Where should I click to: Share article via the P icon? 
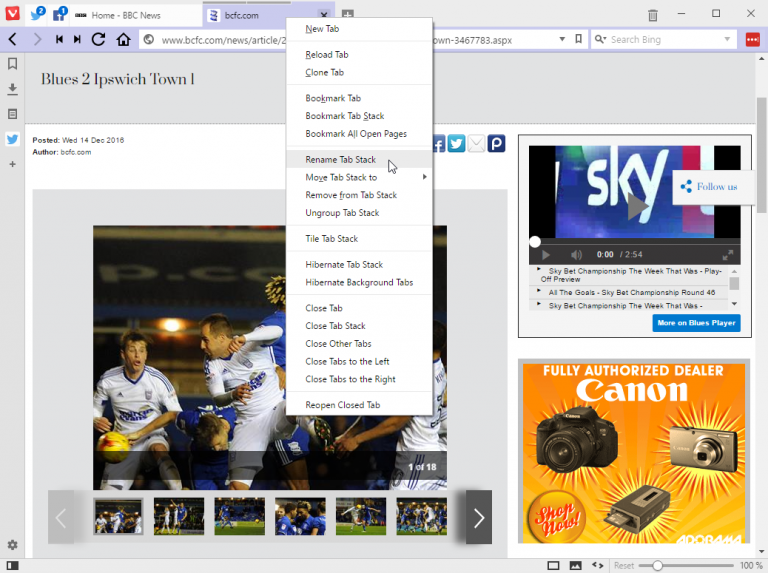(x=496, y=143)
